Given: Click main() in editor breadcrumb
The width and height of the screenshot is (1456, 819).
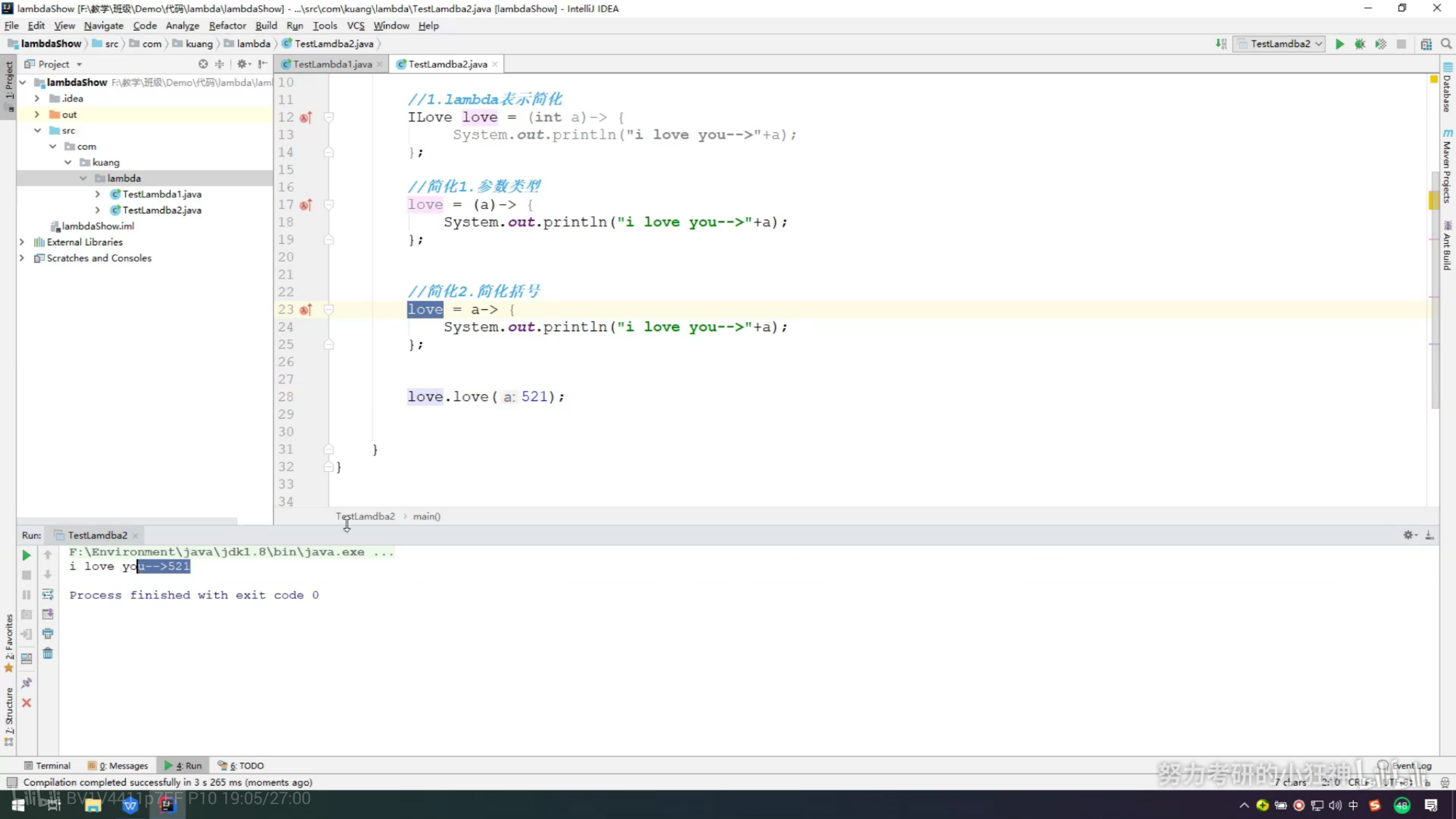Looking at the screenshot, I should [x=427, y=517].
